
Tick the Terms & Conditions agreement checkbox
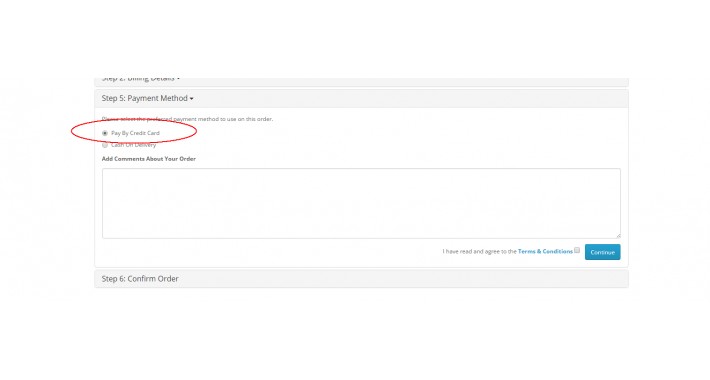(577, 250)
